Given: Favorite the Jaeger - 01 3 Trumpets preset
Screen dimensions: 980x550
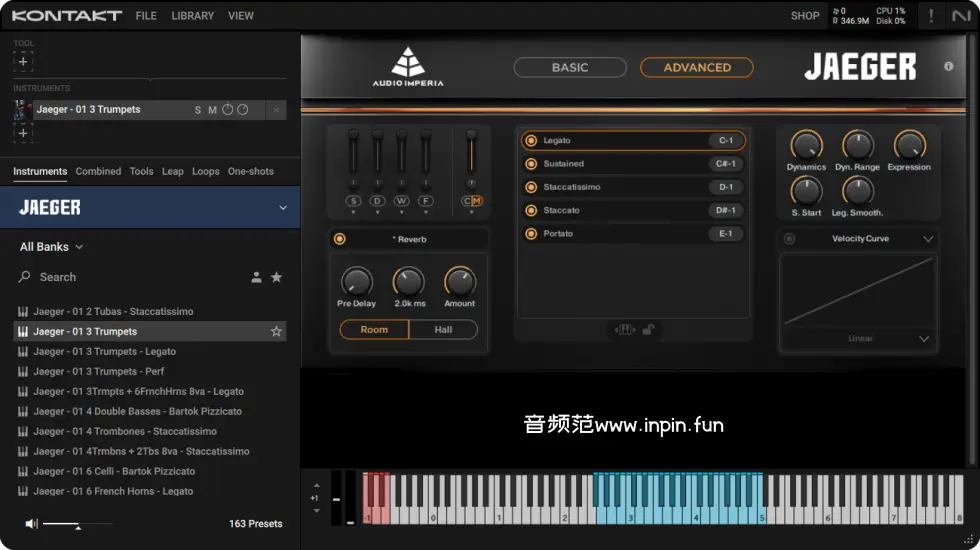Looking at the screenshot, I should (276, 331).
